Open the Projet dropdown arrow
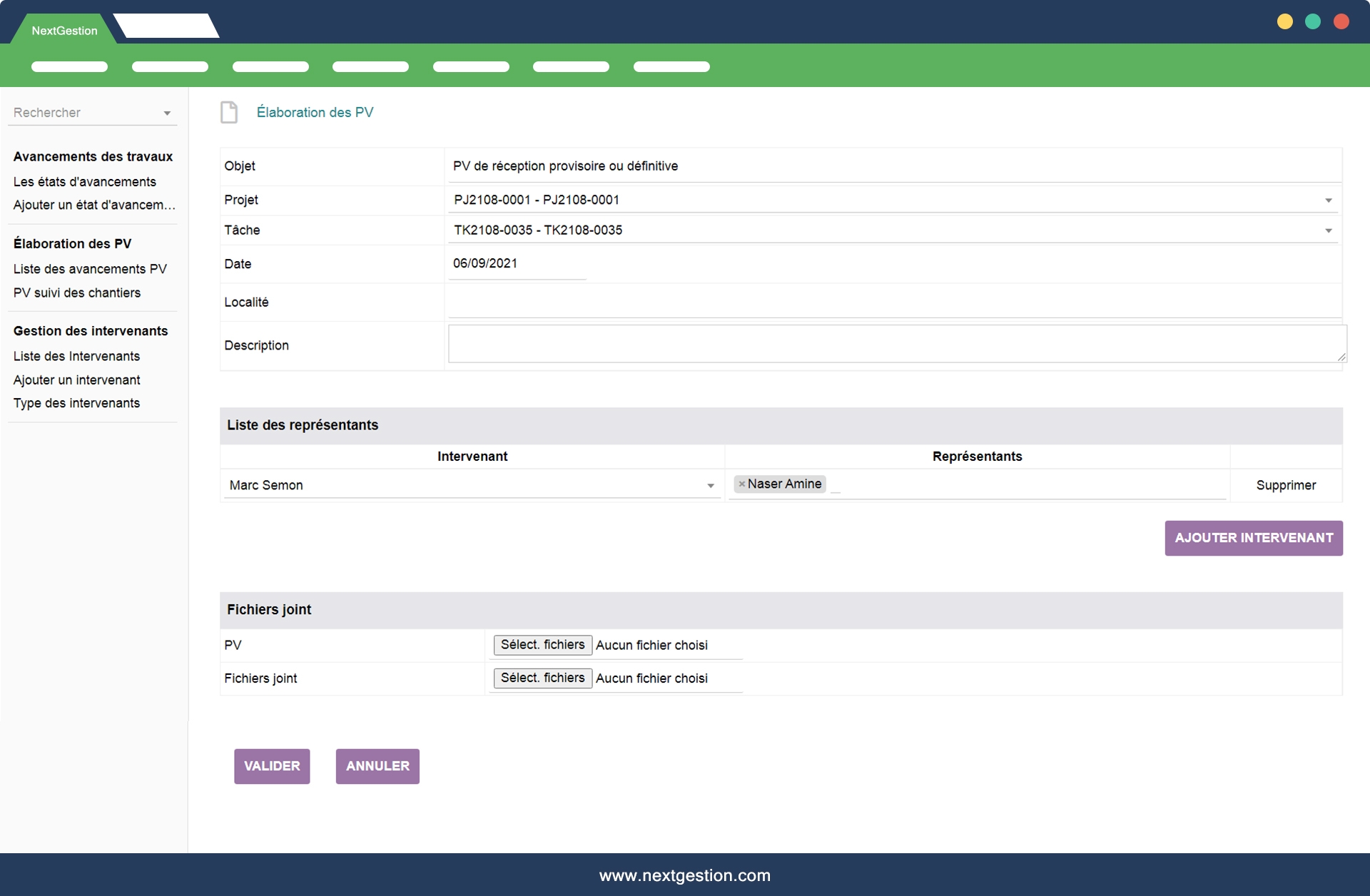Viewport: 1370px width, 896px height. coord(1328,200)
